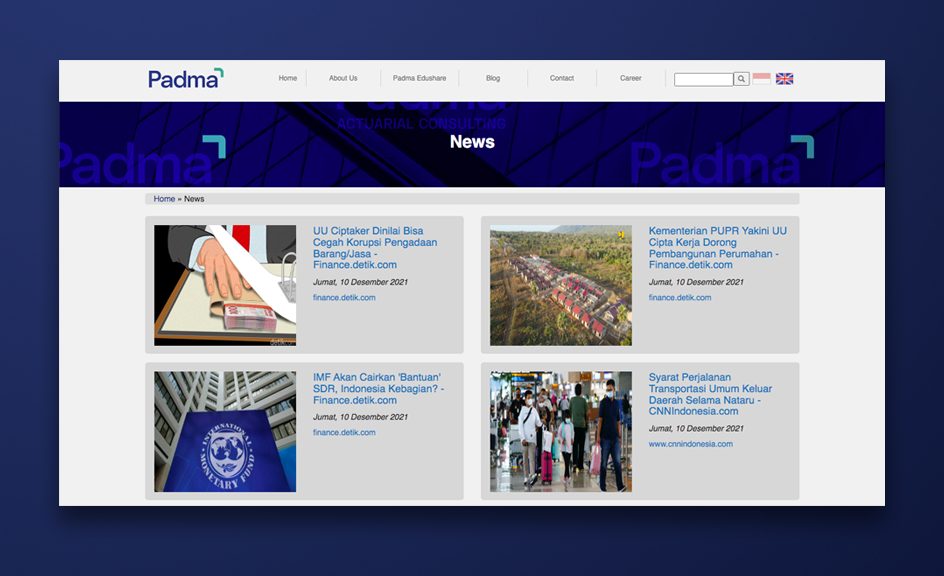
Task: Click the Home breadcrumb link
Action: coord(163,198)
